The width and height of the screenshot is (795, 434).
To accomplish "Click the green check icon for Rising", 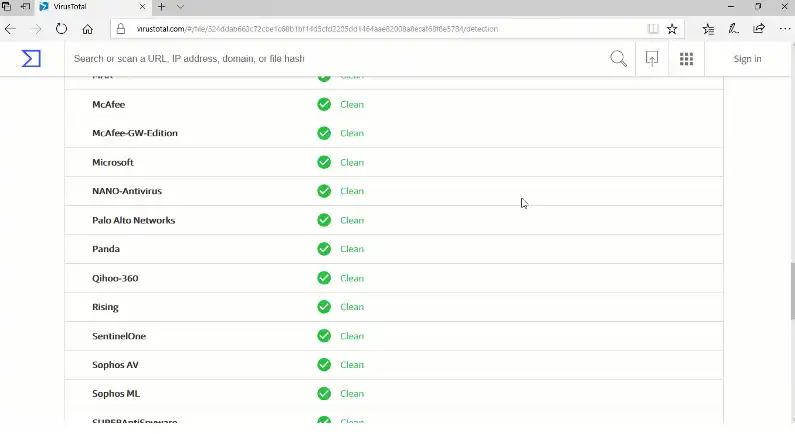I will click(324, 307).
